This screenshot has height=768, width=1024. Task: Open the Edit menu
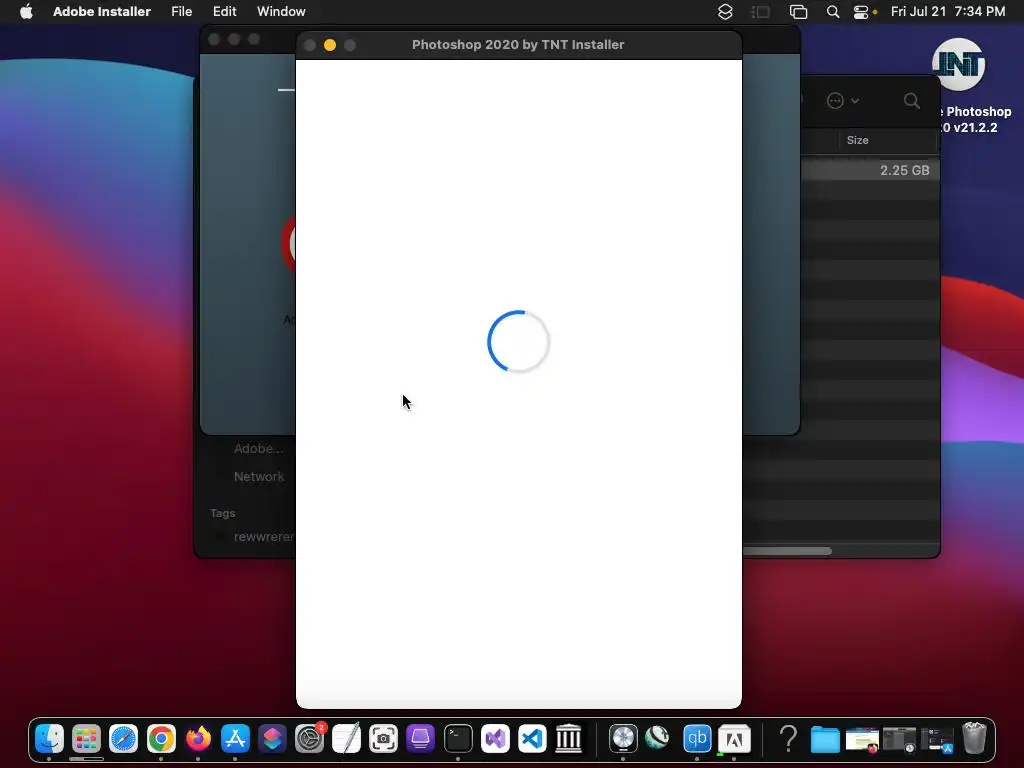tap(225, 11)
